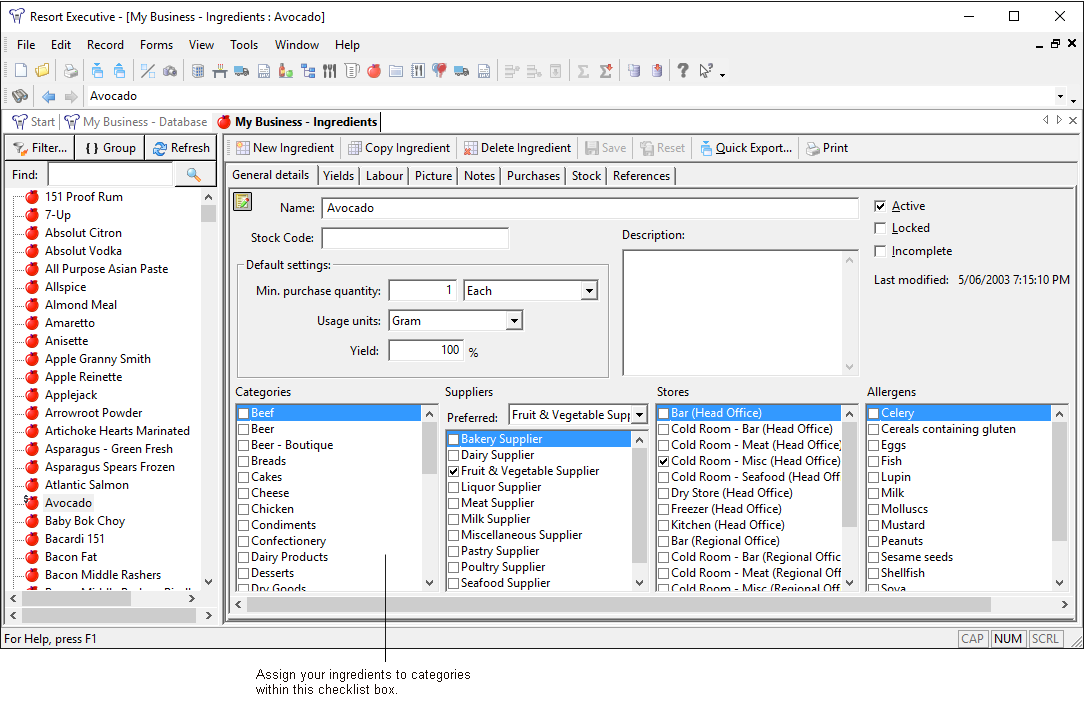Open the Record menu
1084x704 pixels.
point(105,45)
